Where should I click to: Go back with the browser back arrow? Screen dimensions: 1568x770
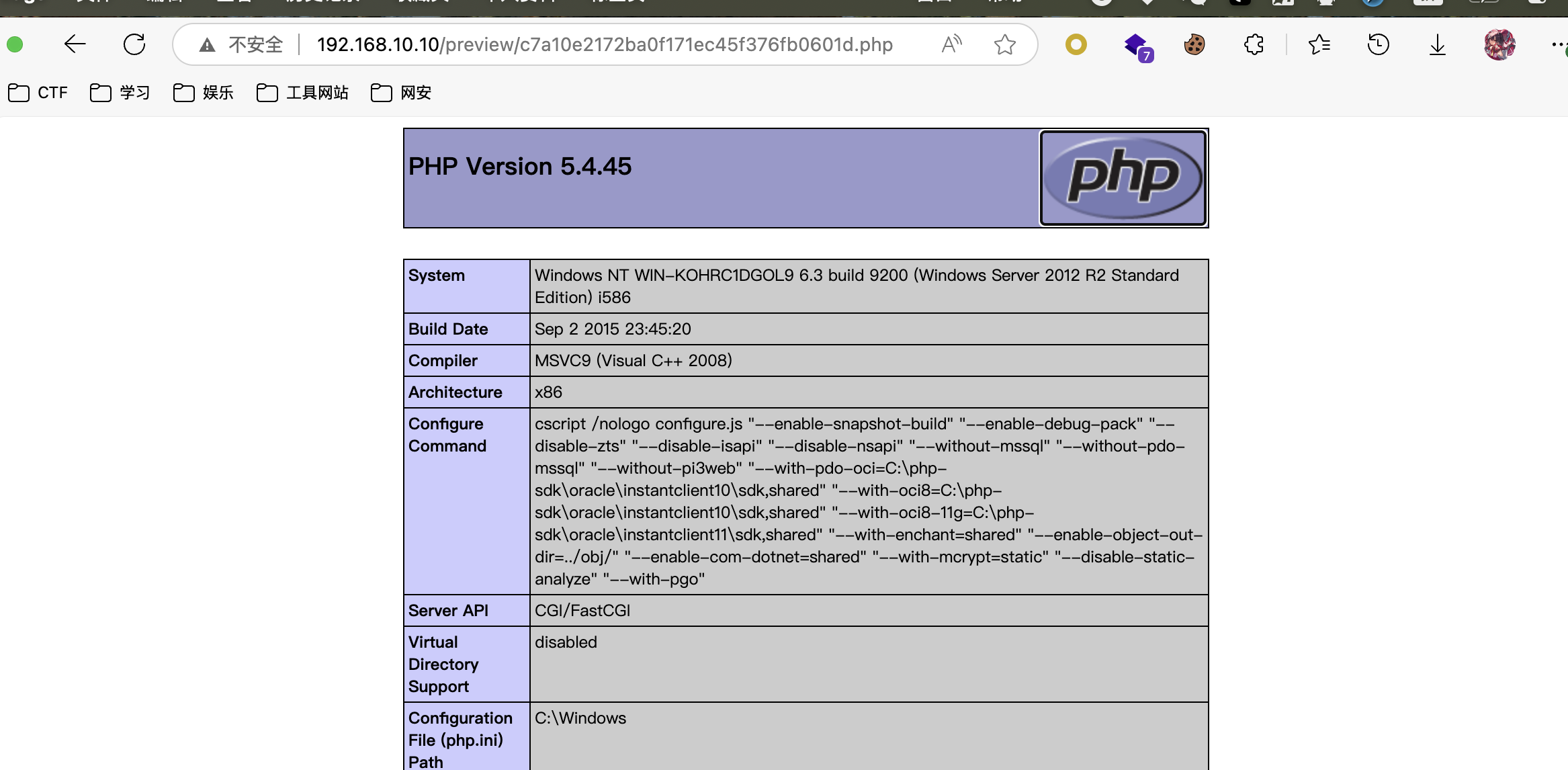click(x=75, y=45)
